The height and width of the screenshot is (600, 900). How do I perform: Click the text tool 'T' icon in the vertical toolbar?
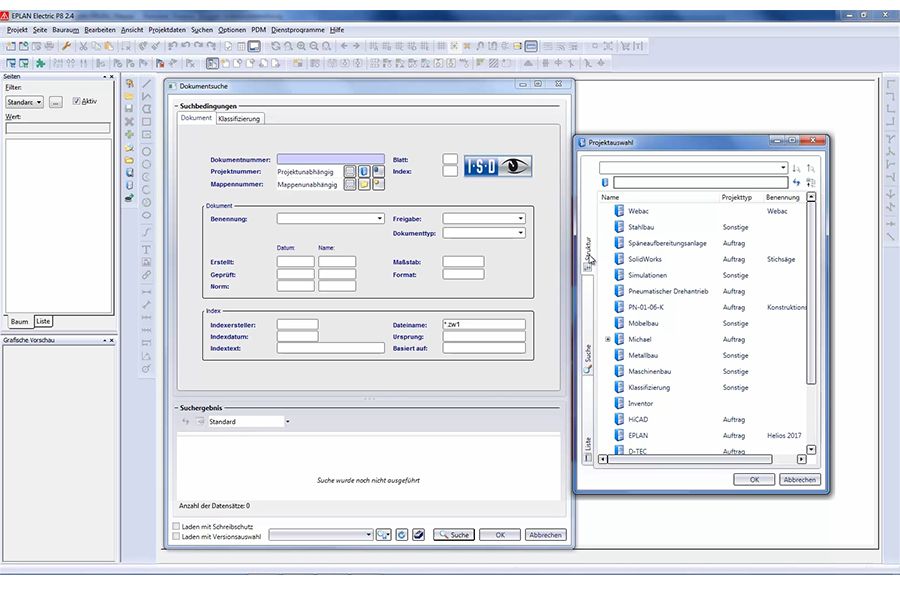pyautogui.click(x=146, y=250)
